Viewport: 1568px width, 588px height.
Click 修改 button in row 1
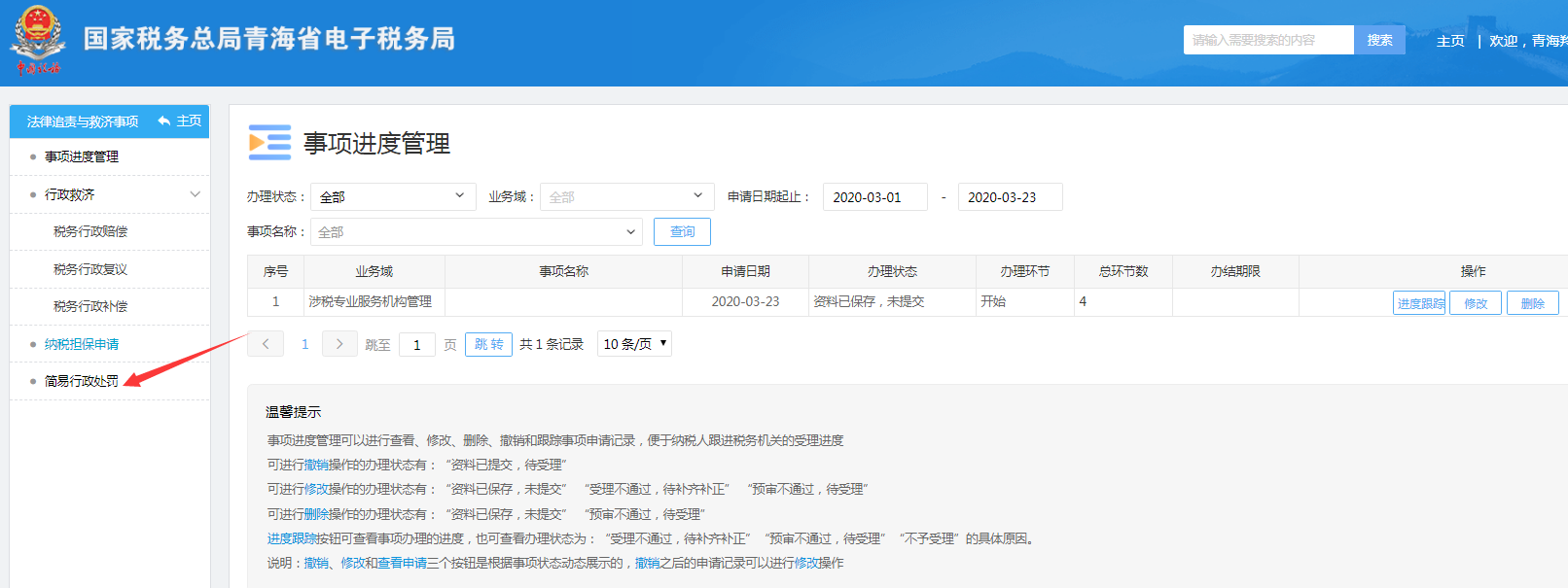(1476, 303)
